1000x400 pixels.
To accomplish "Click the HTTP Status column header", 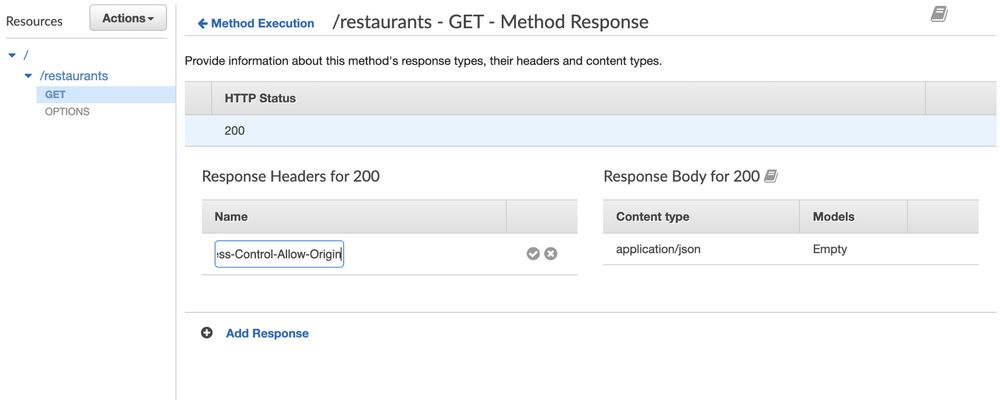I will 260,98.
